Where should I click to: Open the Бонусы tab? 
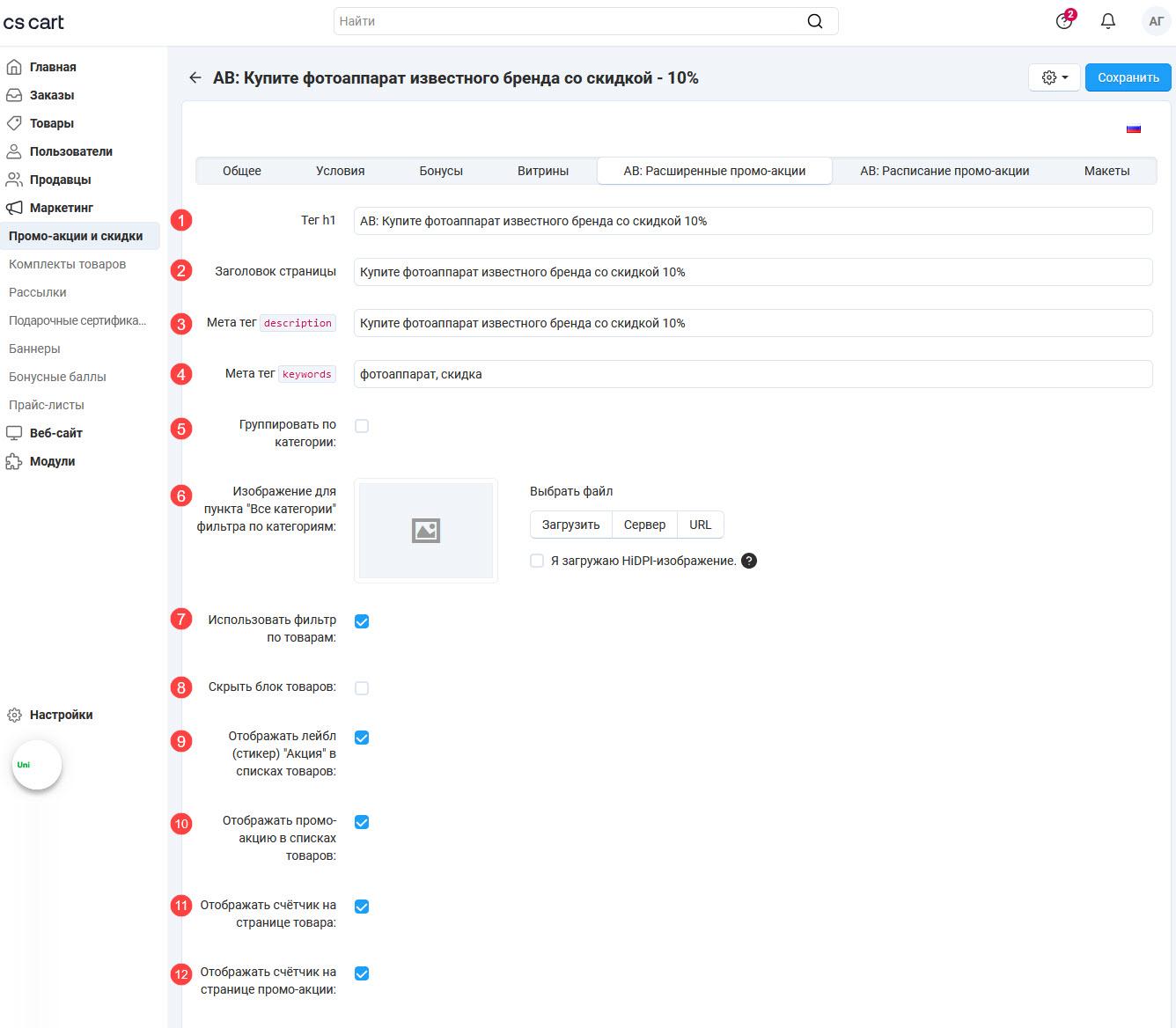441,171
